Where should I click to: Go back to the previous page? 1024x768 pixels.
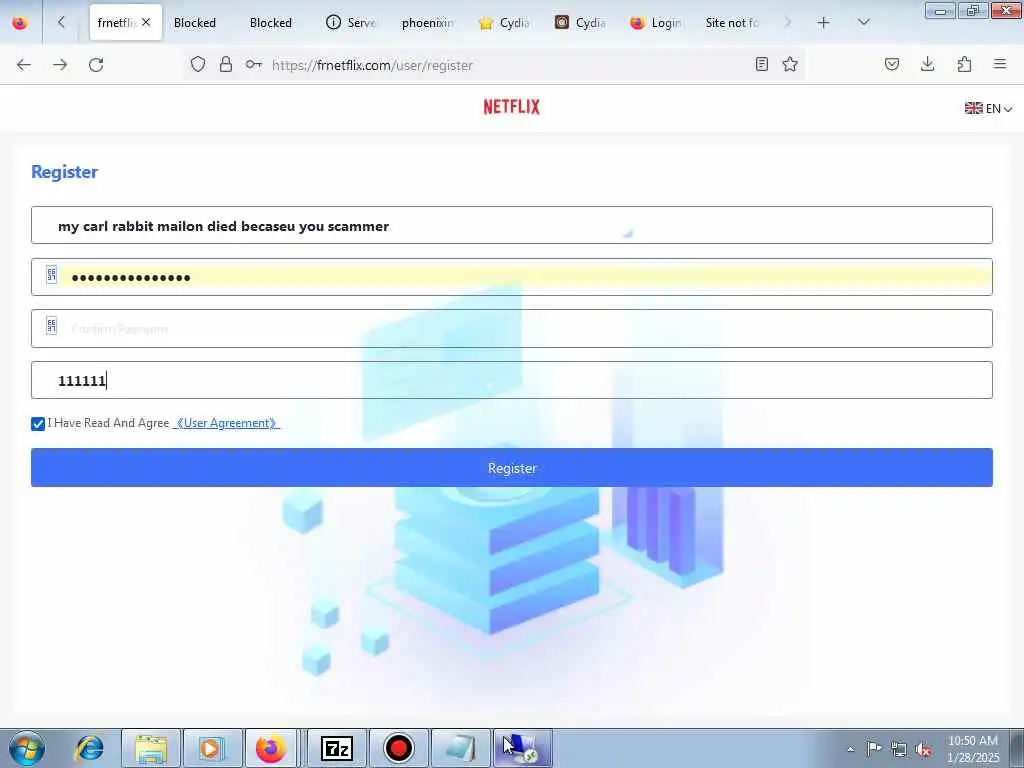(x=24, y=65)
